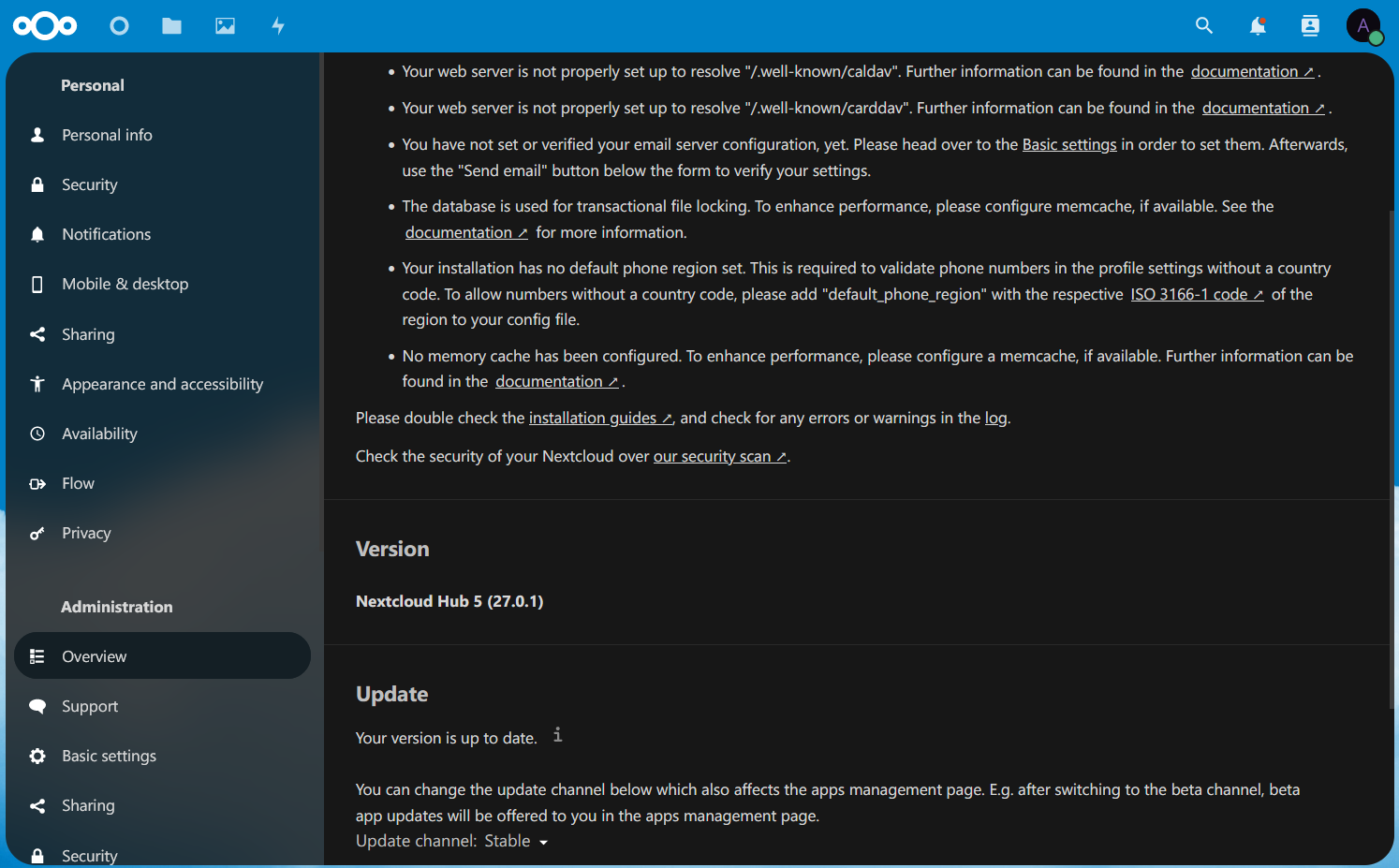The image size is (1399, 868).
Task: Open the Flow settings section
Action: (162, 483)
